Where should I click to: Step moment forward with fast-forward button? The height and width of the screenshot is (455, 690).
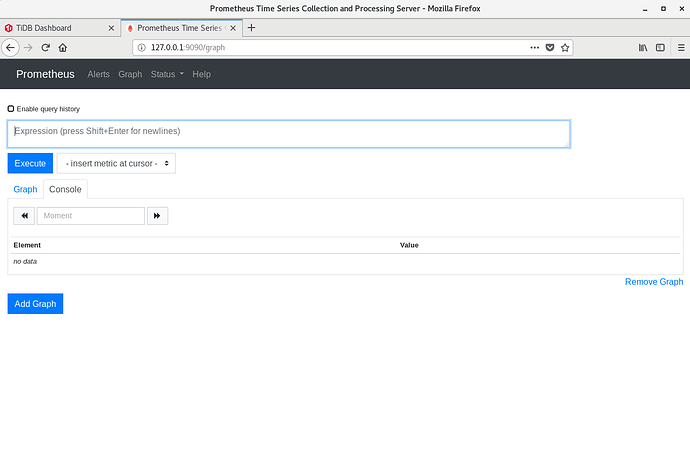coord(157,216)
